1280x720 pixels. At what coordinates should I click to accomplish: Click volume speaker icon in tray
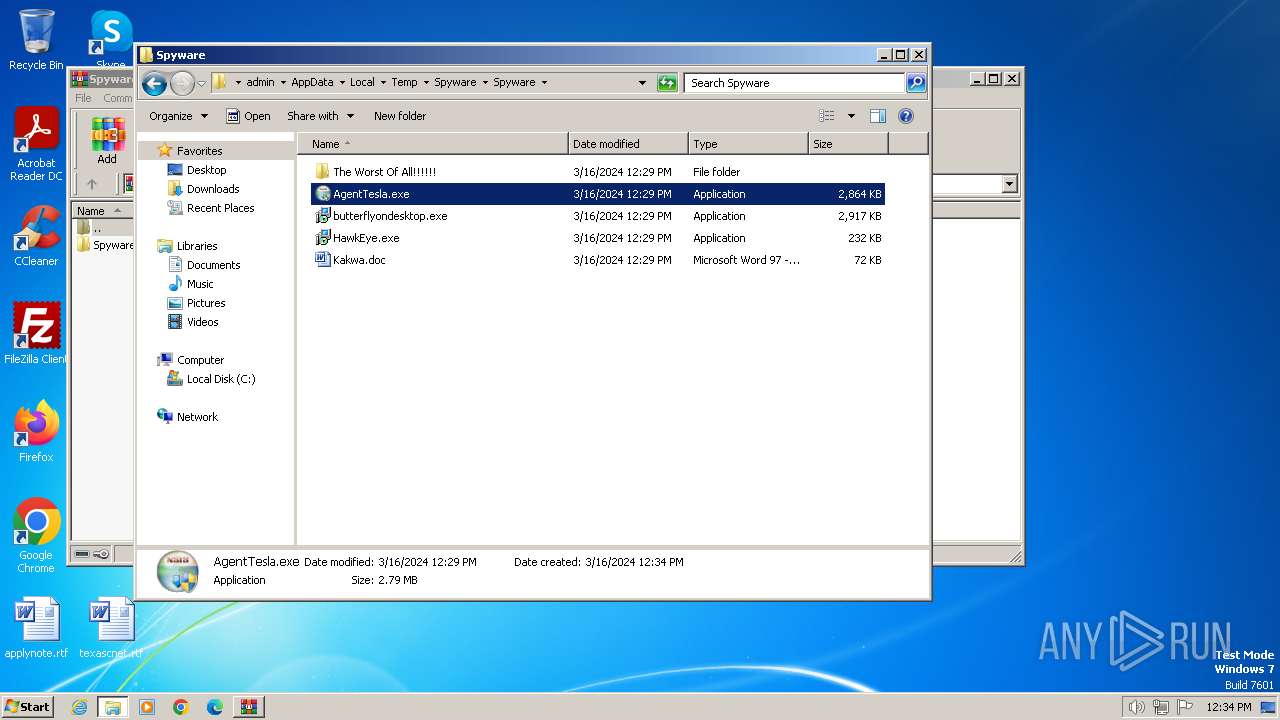click(1136, 707)
